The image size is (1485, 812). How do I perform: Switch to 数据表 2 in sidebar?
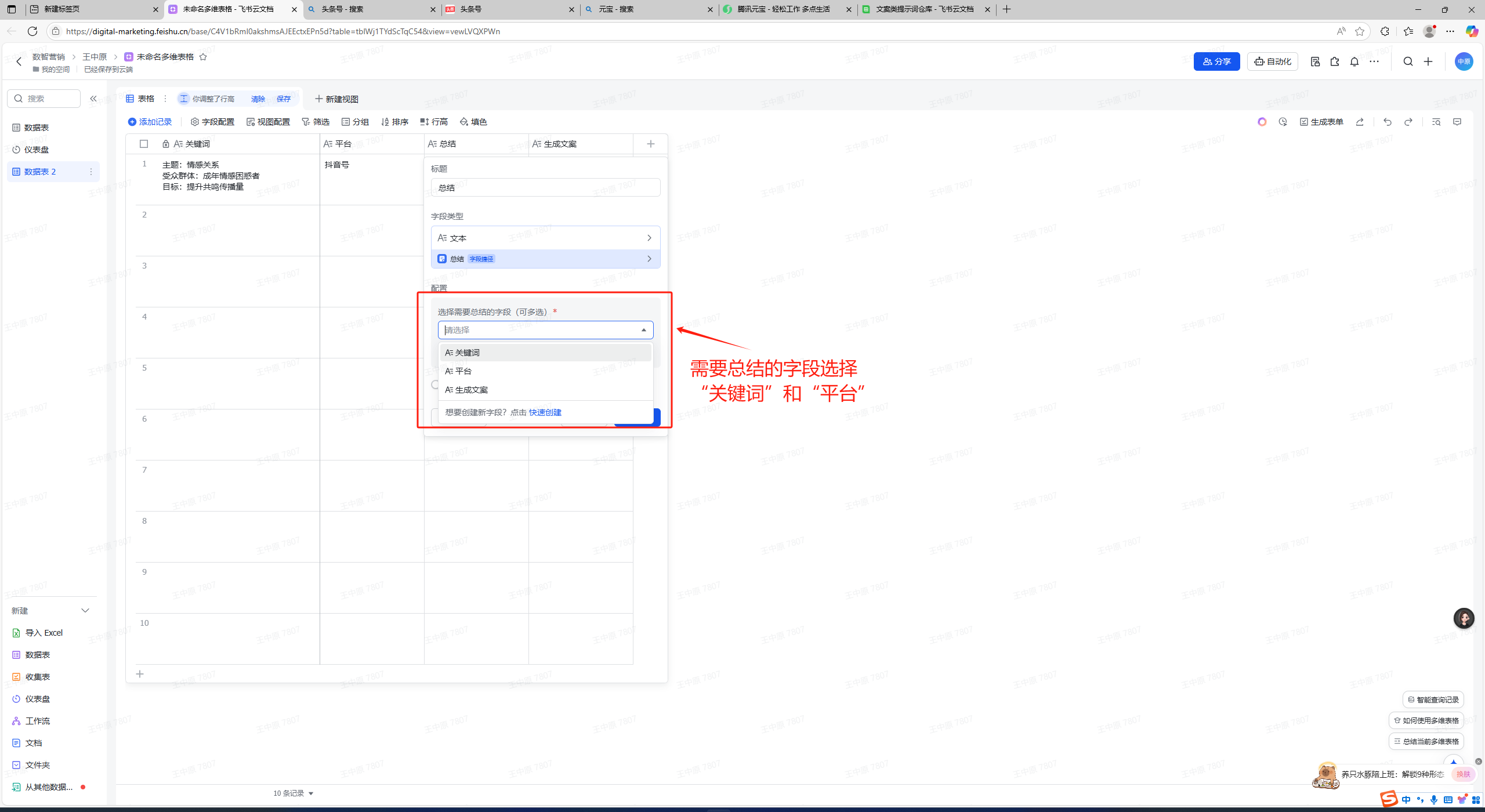point(41,172)
